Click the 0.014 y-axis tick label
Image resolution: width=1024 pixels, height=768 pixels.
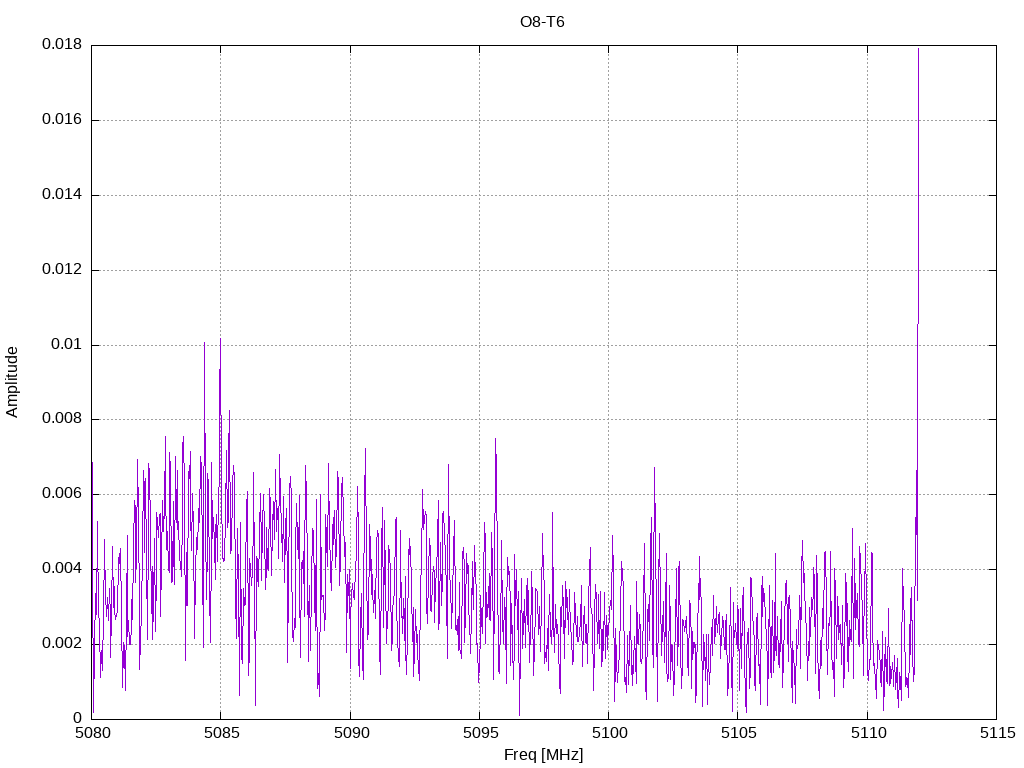(x=61, y=195)
